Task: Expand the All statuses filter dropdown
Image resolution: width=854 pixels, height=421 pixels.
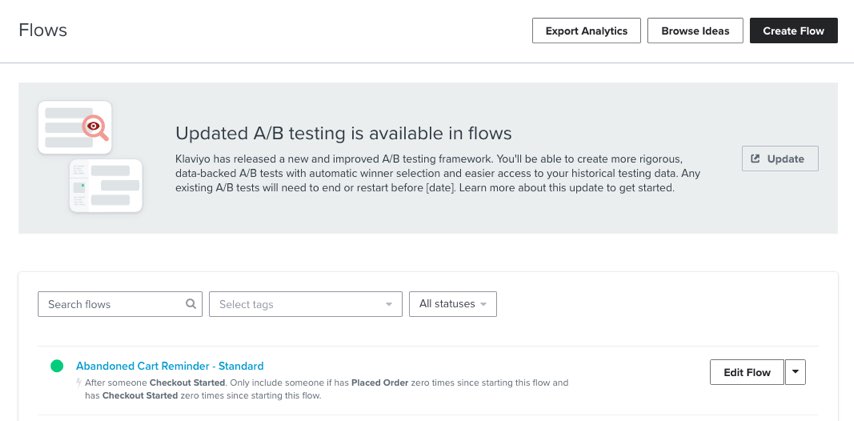Action: (452, 304)
